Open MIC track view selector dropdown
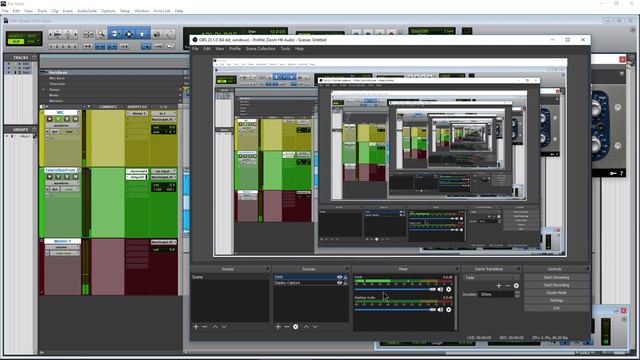Screen dimensions: 640x360 click(x=62, y=126)
